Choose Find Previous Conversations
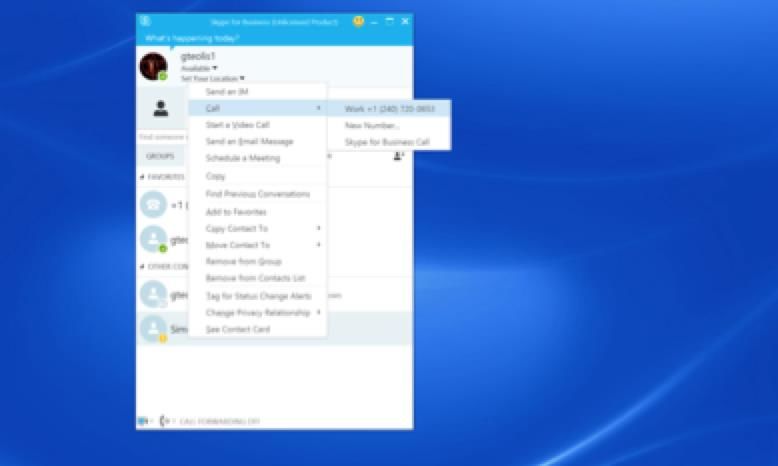The height and width of the screenshot is (466, 778). pos(258,194)
